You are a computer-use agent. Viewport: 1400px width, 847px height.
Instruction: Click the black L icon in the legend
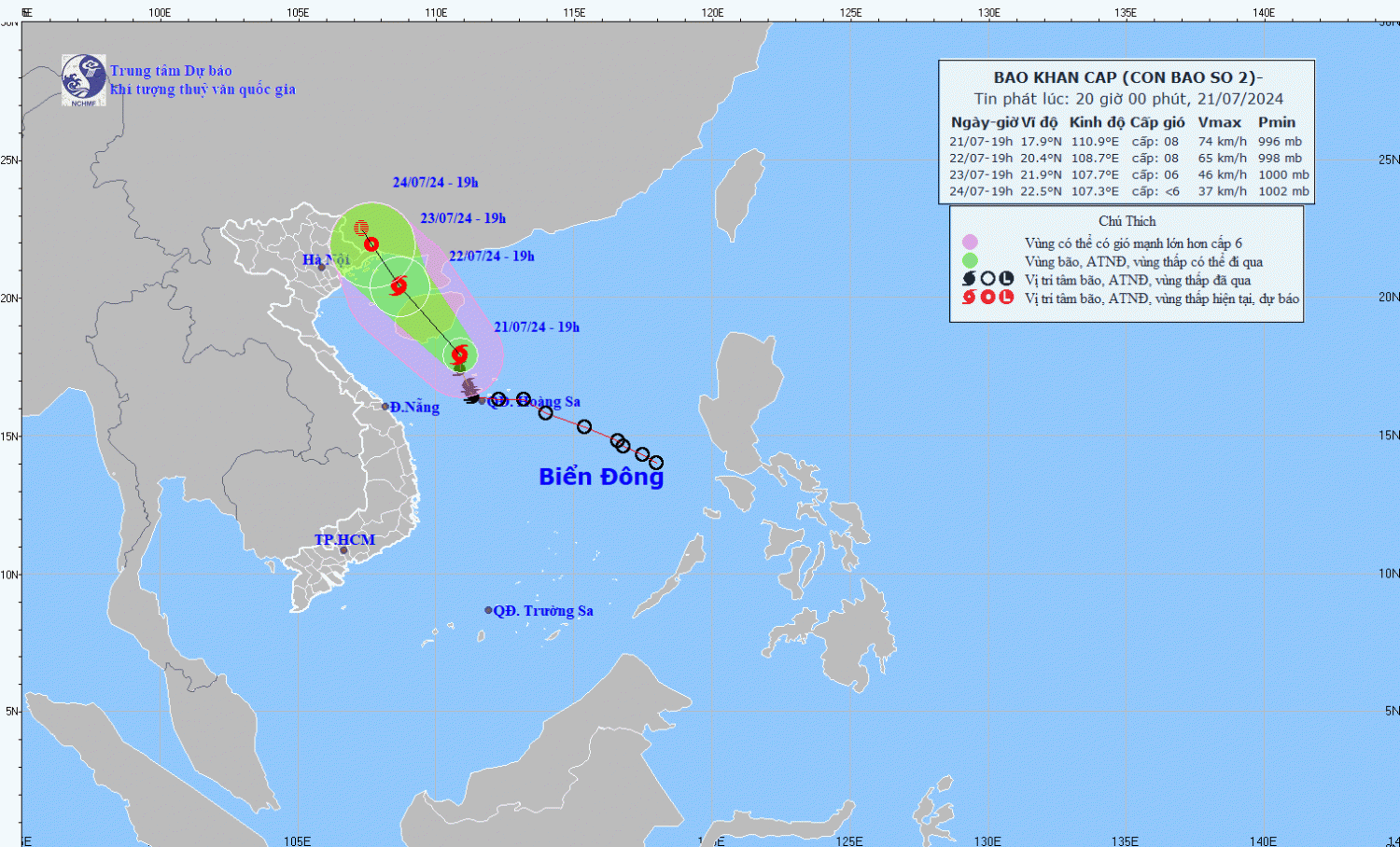point(1006,279)
